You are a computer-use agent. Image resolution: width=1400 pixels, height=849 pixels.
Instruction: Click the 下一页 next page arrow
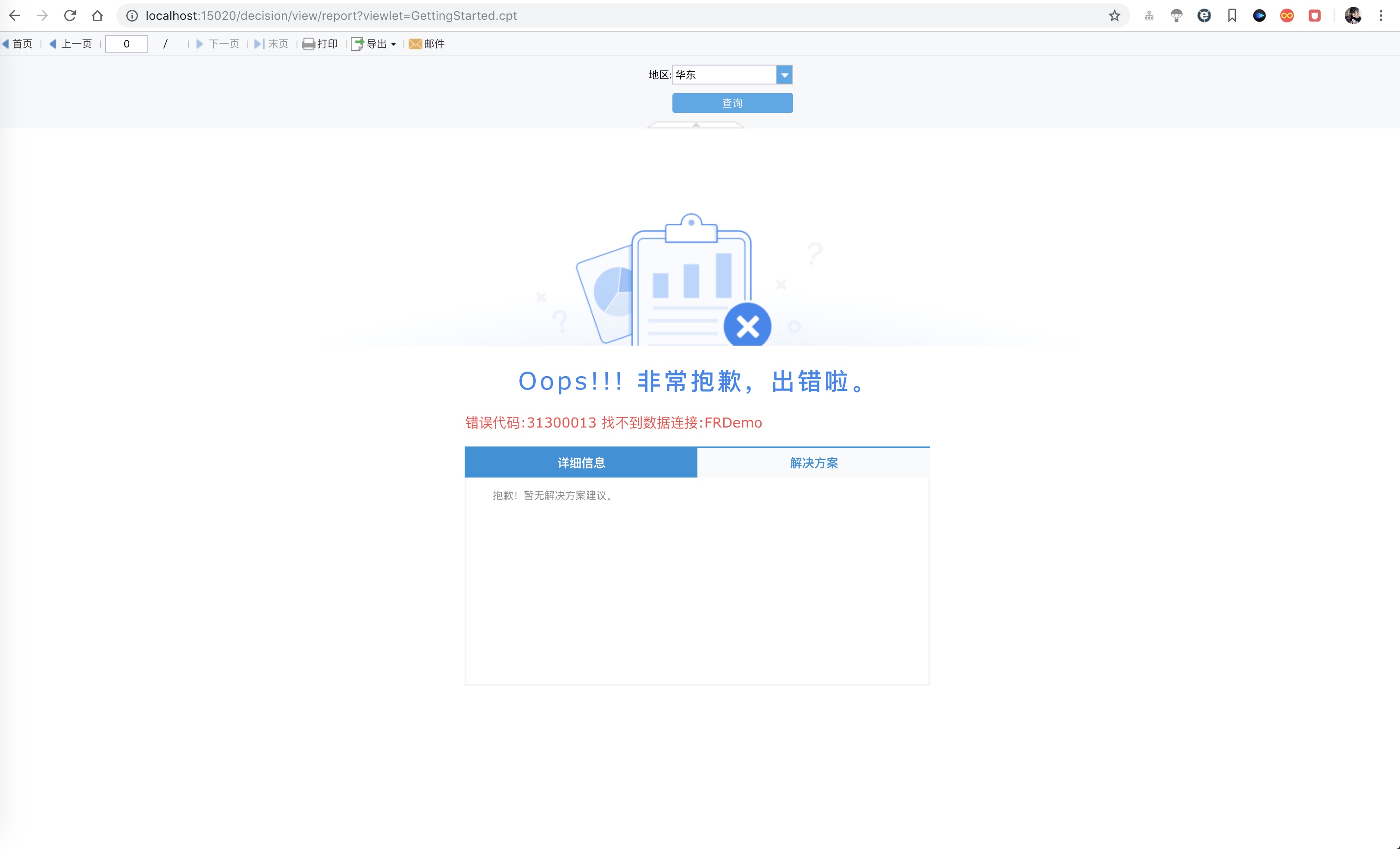click(200, 44)
